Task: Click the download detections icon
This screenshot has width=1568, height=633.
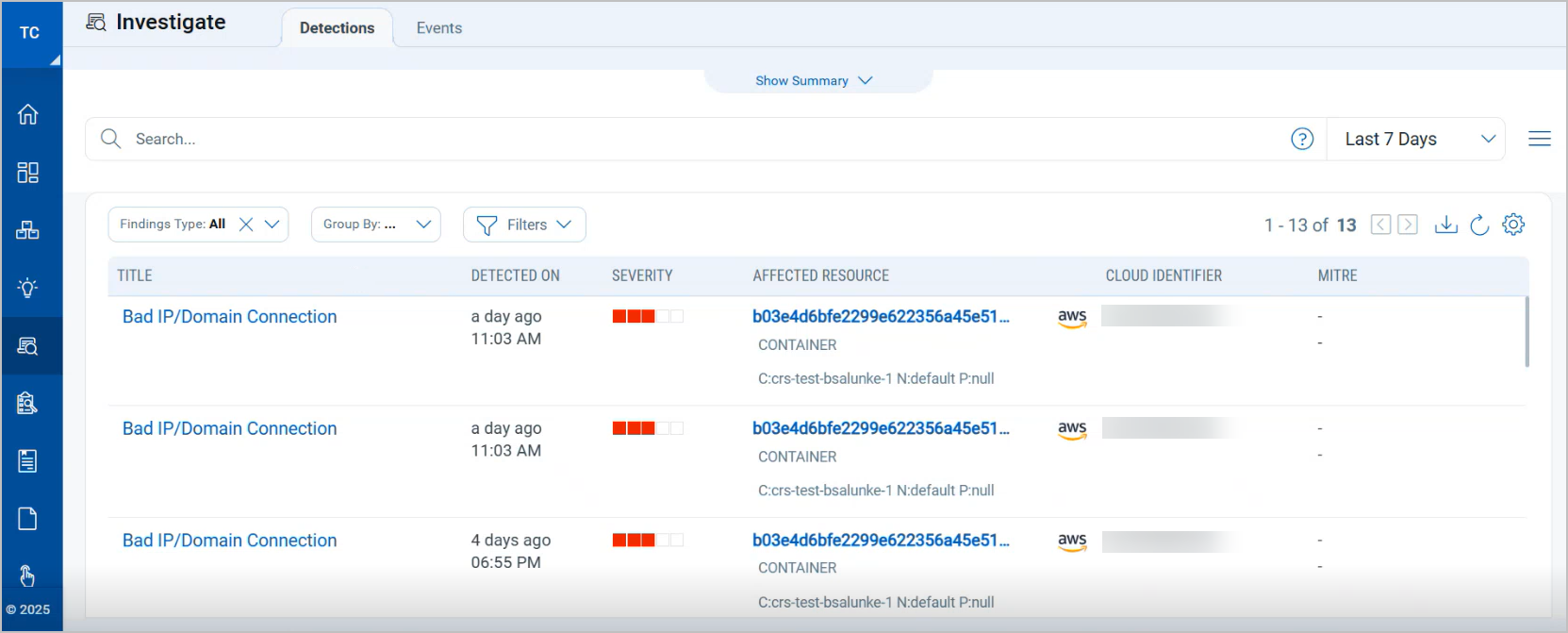Action: tap(1445, 225)
